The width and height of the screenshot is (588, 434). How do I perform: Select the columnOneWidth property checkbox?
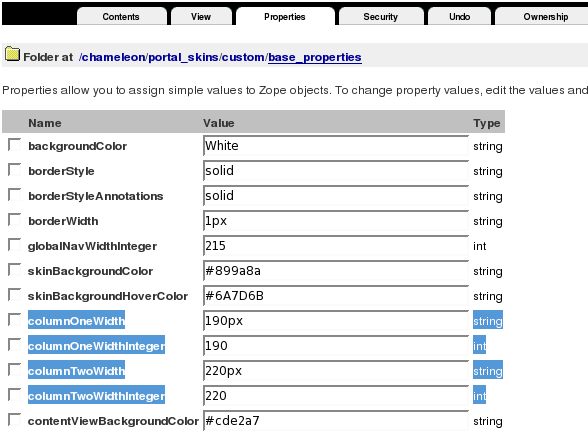pyautogui.click(x=15, y=320)
